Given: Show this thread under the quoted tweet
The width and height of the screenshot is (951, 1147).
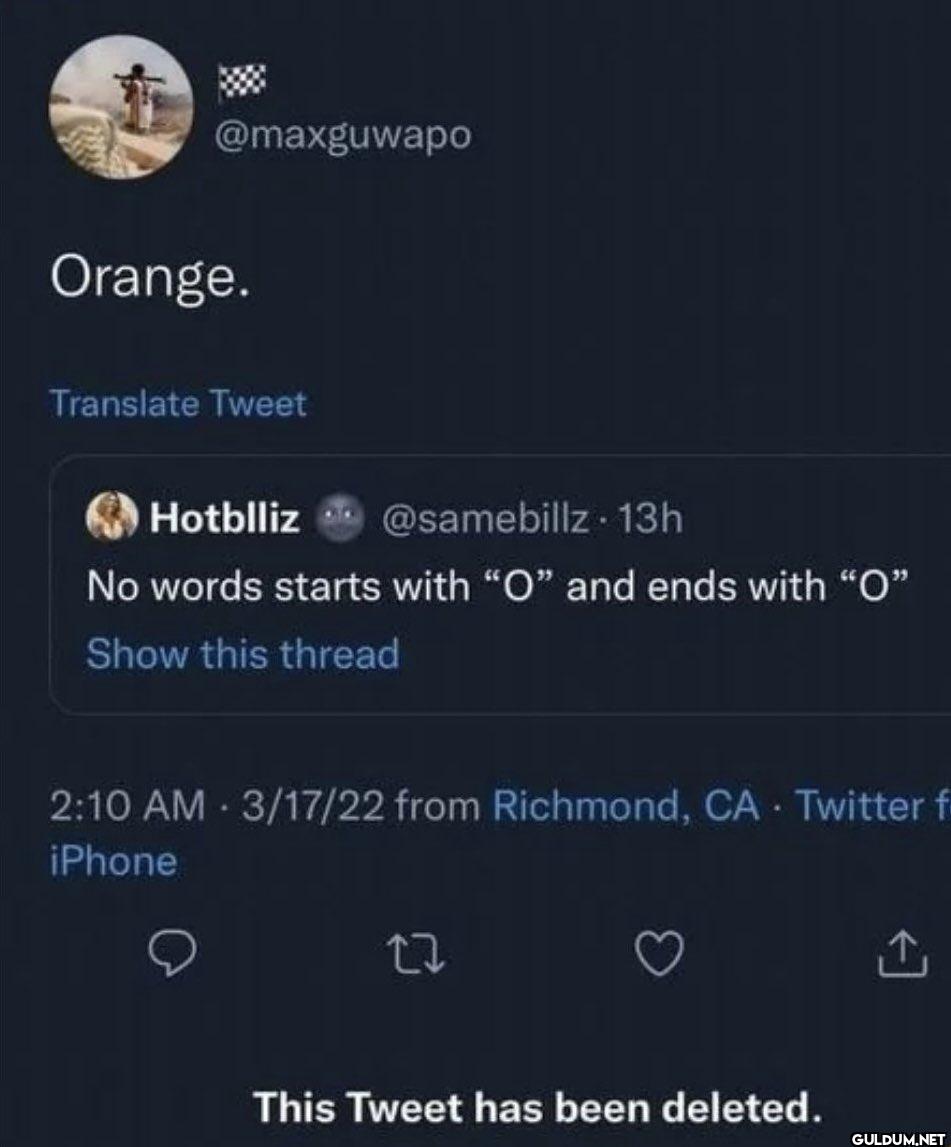Looking at the screenshot, I should point(243,654).
